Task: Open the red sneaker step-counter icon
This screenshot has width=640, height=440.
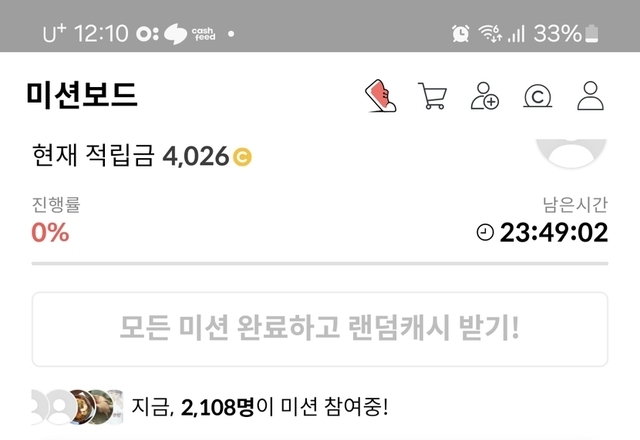Action: (x=380, y=96)
